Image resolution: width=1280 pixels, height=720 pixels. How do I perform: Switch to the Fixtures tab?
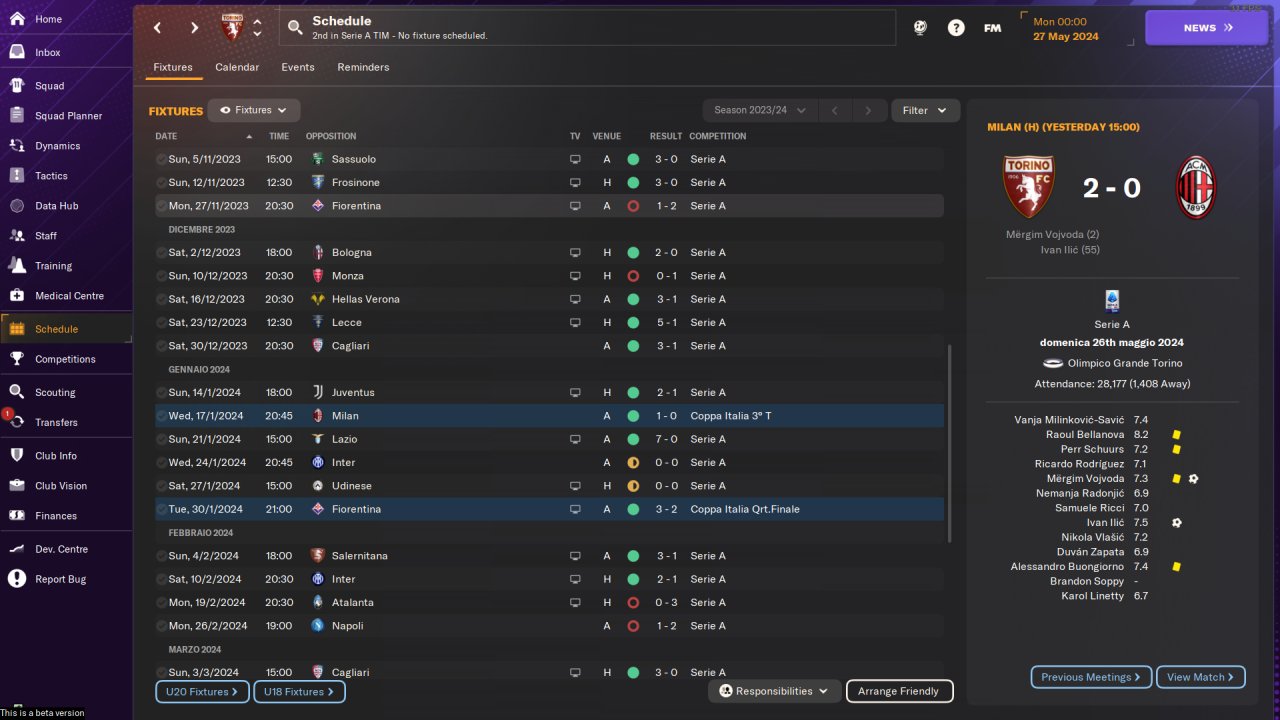click(x=173, y=67)
